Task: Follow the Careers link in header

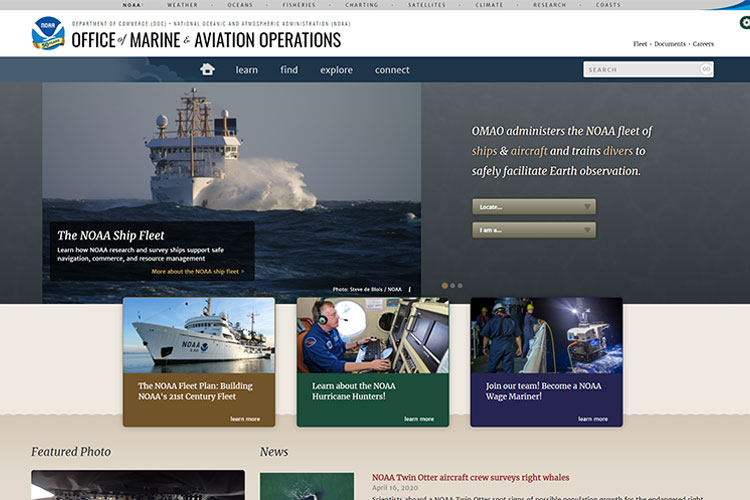Action: click(x=703, y=44)
